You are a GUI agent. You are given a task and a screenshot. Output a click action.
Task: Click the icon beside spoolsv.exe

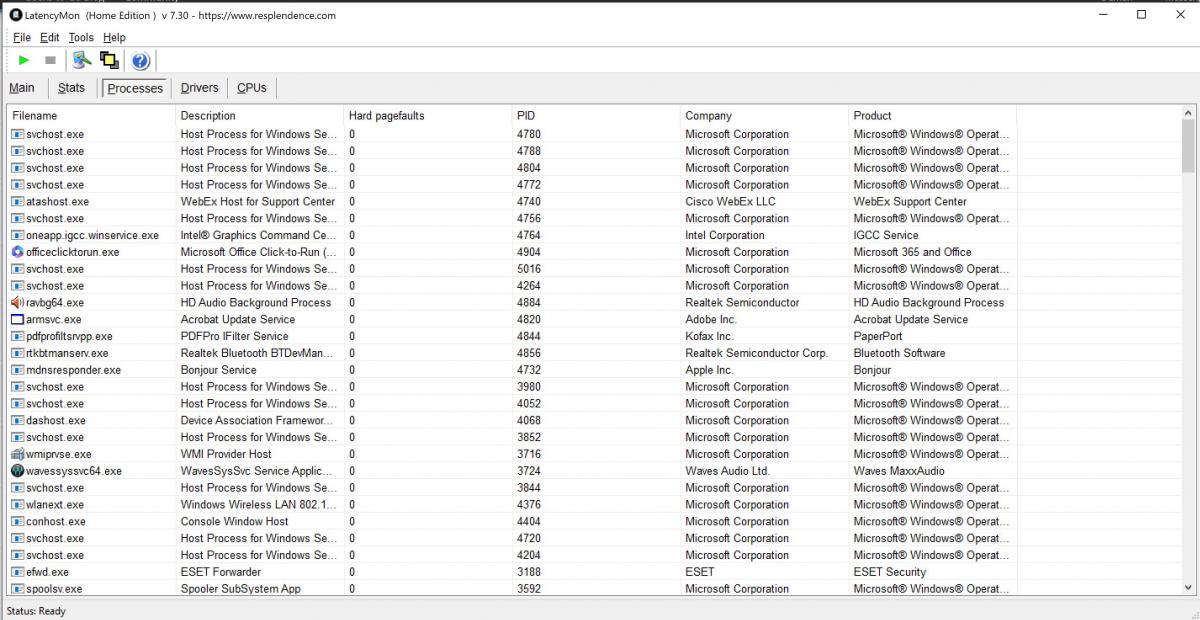point(17,589)
